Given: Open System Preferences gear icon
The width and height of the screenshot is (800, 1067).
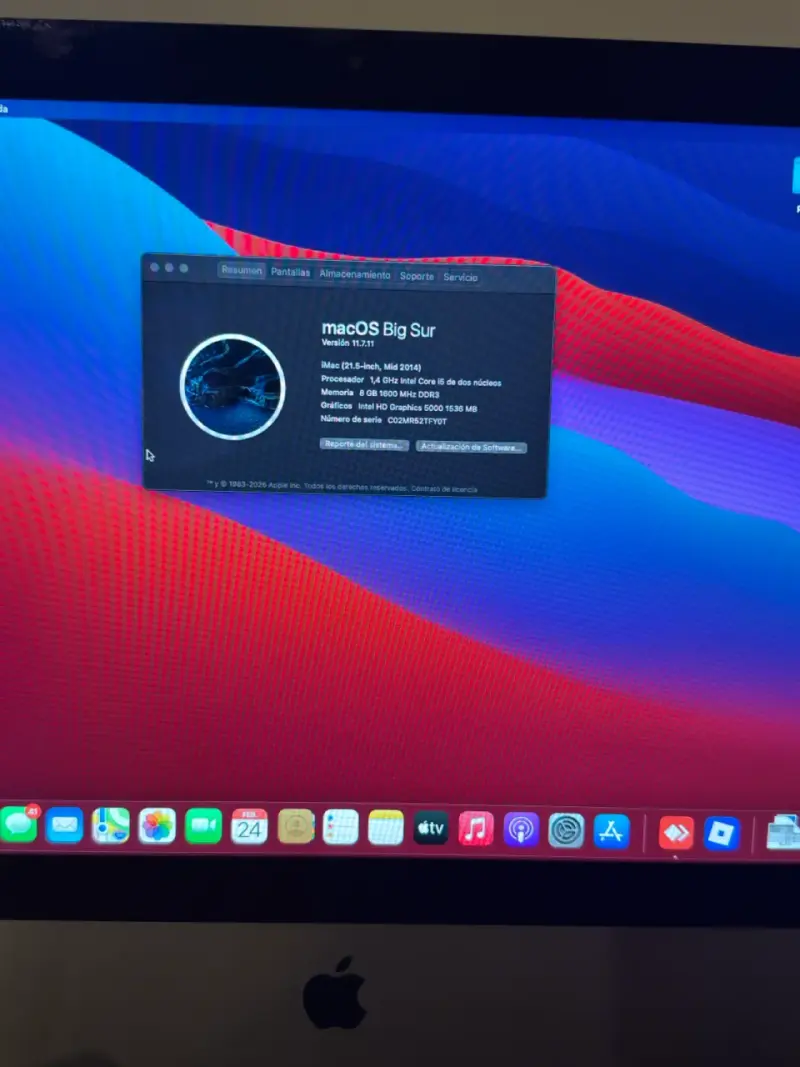Looking at the screenshot, I should [566, 830].
